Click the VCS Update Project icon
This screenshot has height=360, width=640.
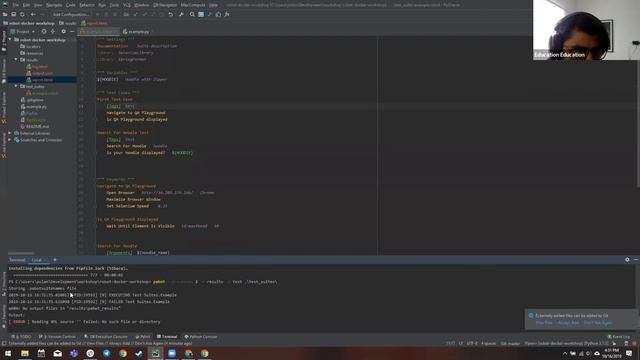[135, 14]
